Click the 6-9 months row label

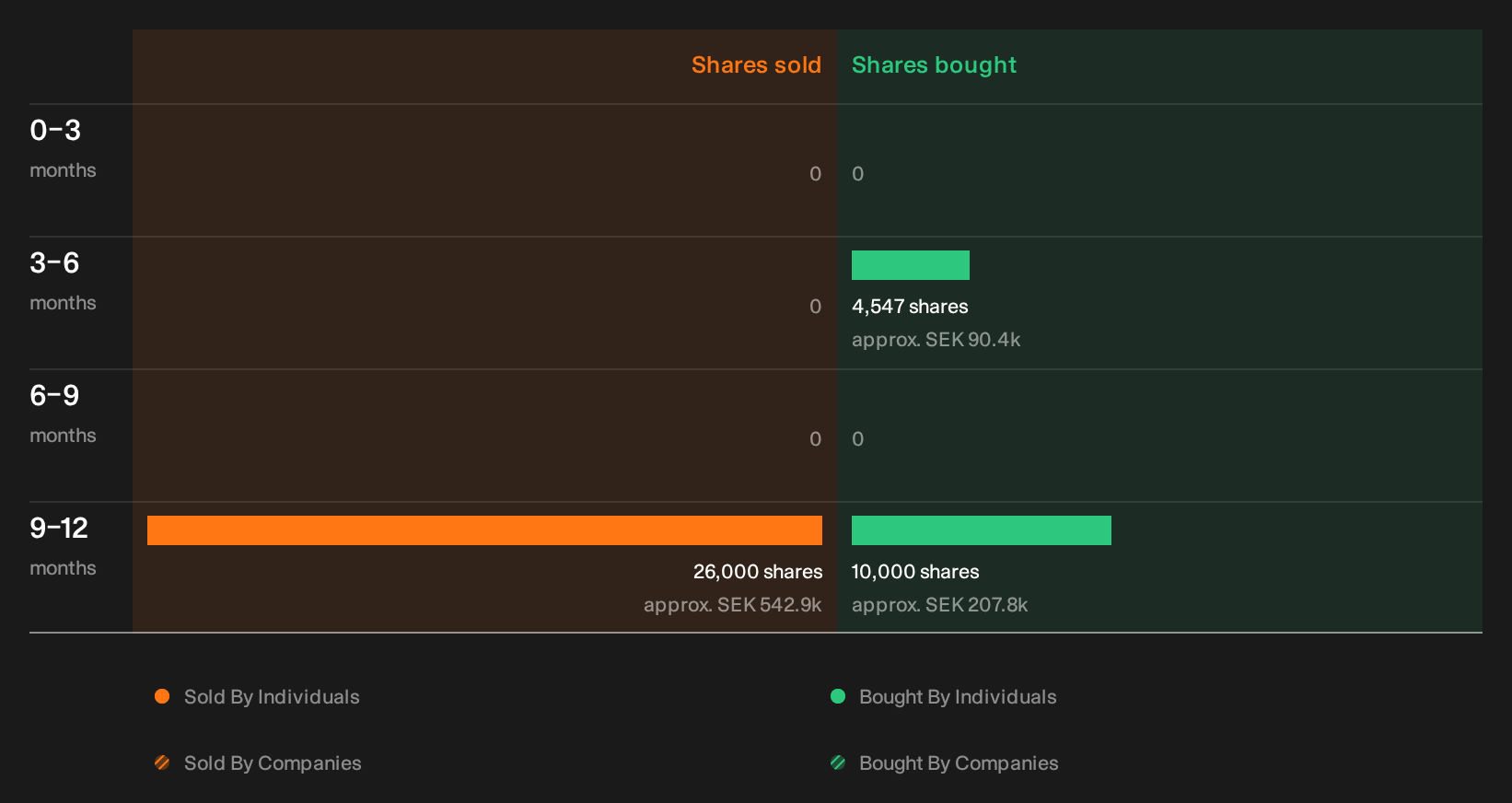point(63,413)
